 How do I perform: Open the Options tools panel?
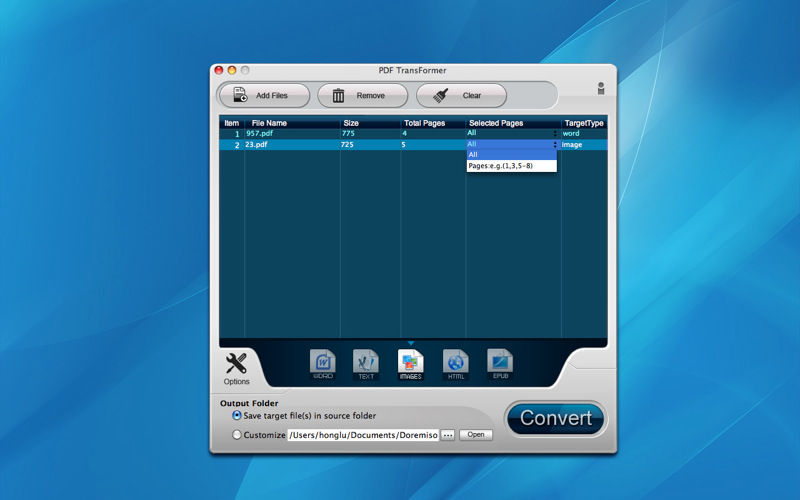236,369
